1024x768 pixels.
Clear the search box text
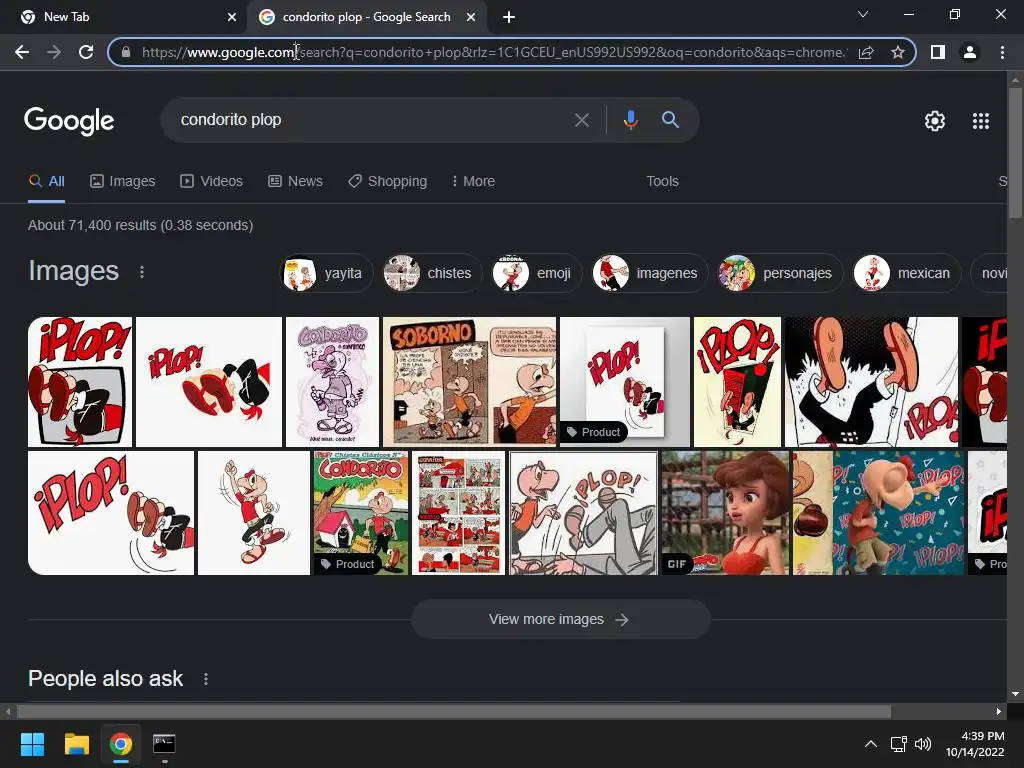(x=582, y=120)
